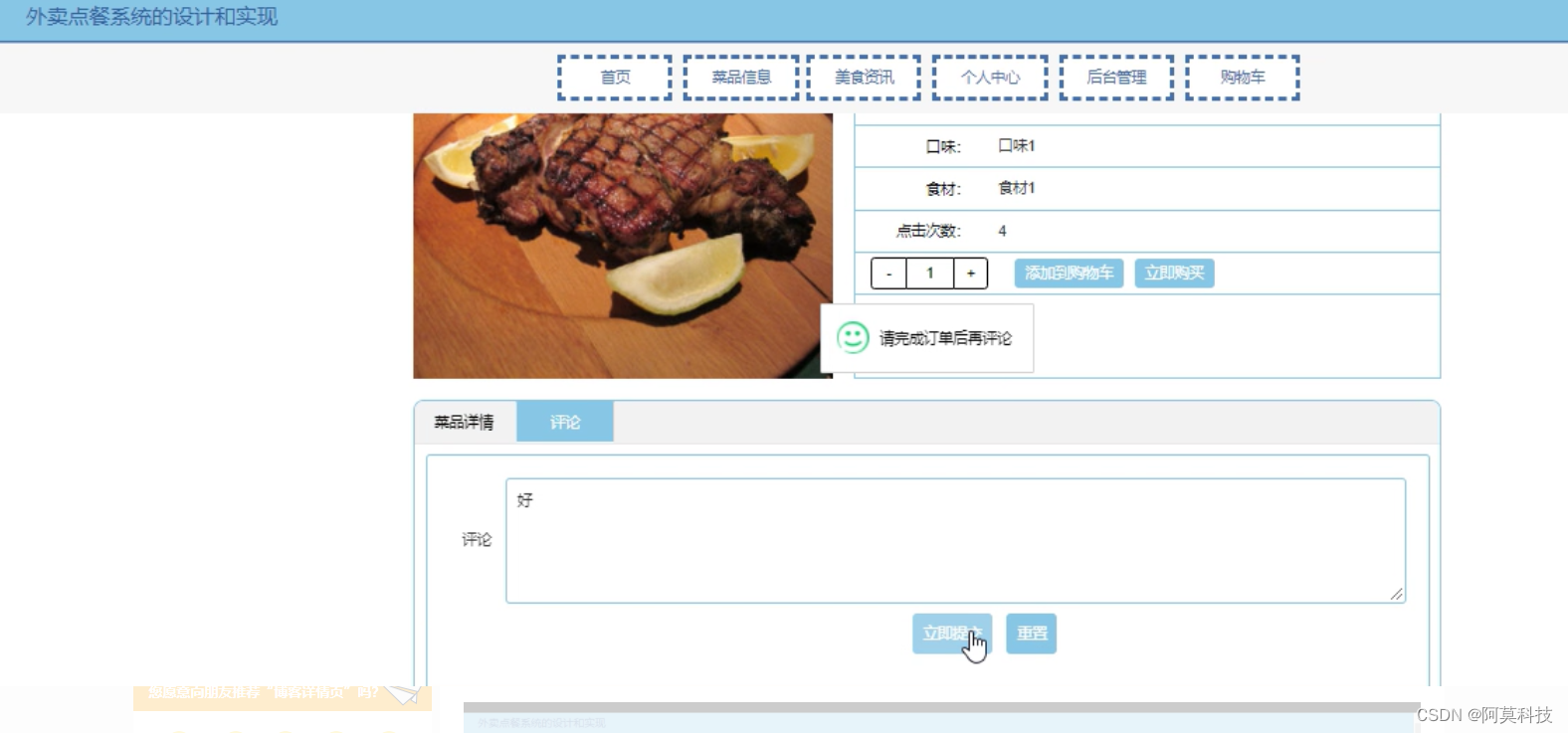Click the 评论 field label
The width and height of the screenshot is (1568, 733).
(477, 540)
